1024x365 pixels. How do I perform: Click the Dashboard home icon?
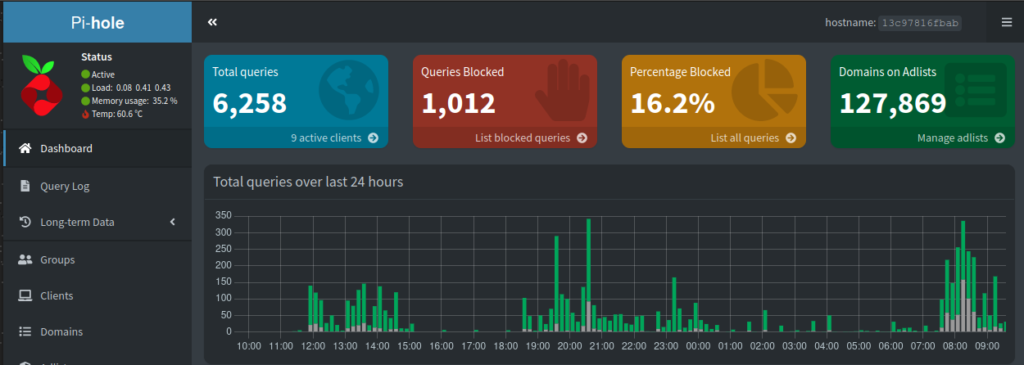[25, 148]
